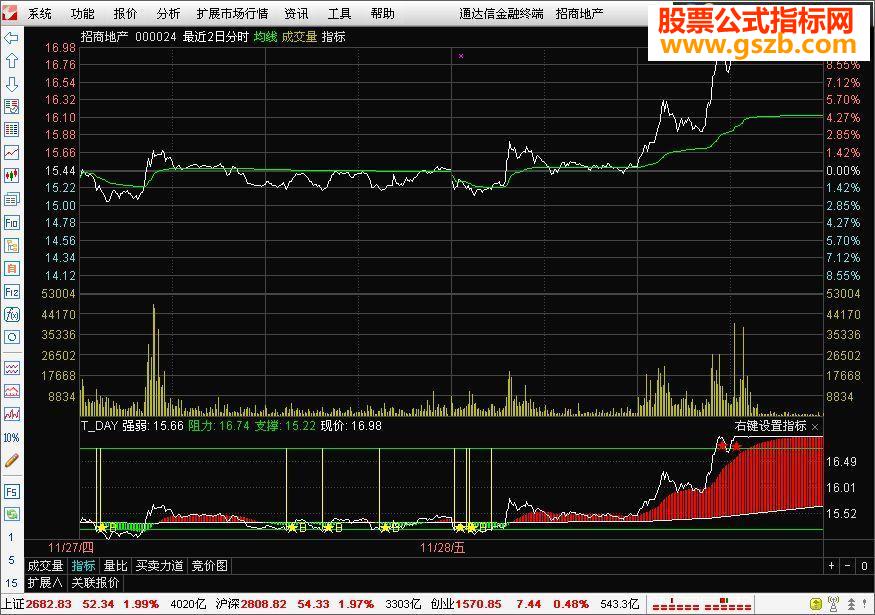Click the 11/28/五 date marker
The width and height of the screenshot is (875, 615).
pyautogui.click(x=442, y=547)
